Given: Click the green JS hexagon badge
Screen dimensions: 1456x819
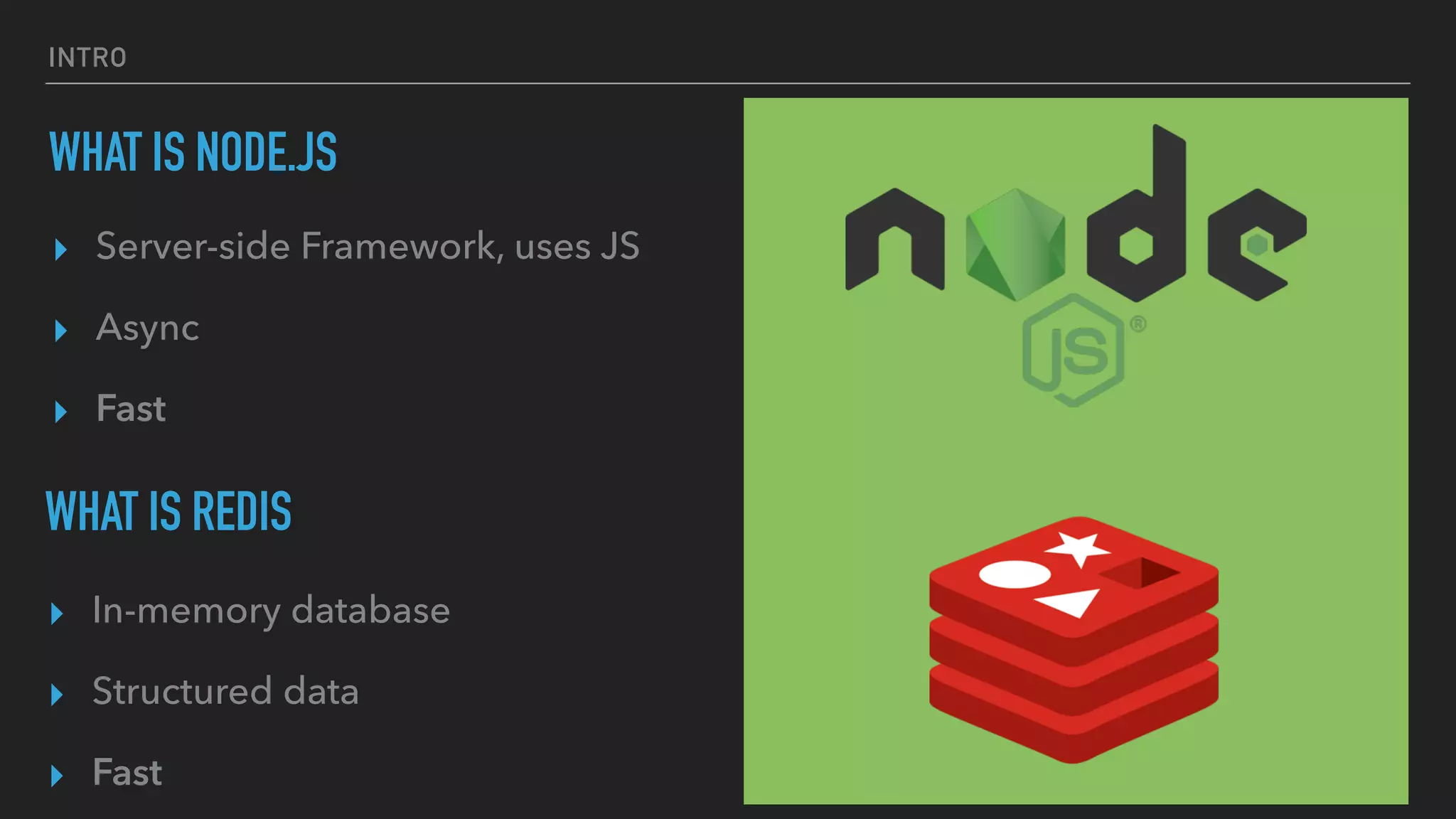Looking at the screenshot, I should [1074, 350].
